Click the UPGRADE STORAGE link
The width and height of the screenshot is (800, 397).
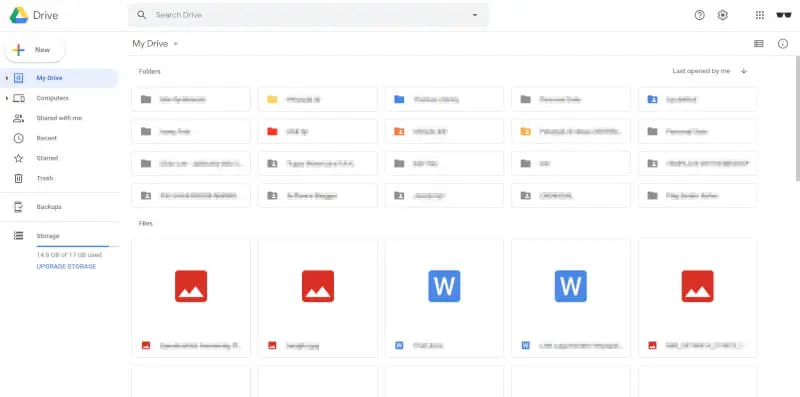pyautogui.click(x=66, y=266)
